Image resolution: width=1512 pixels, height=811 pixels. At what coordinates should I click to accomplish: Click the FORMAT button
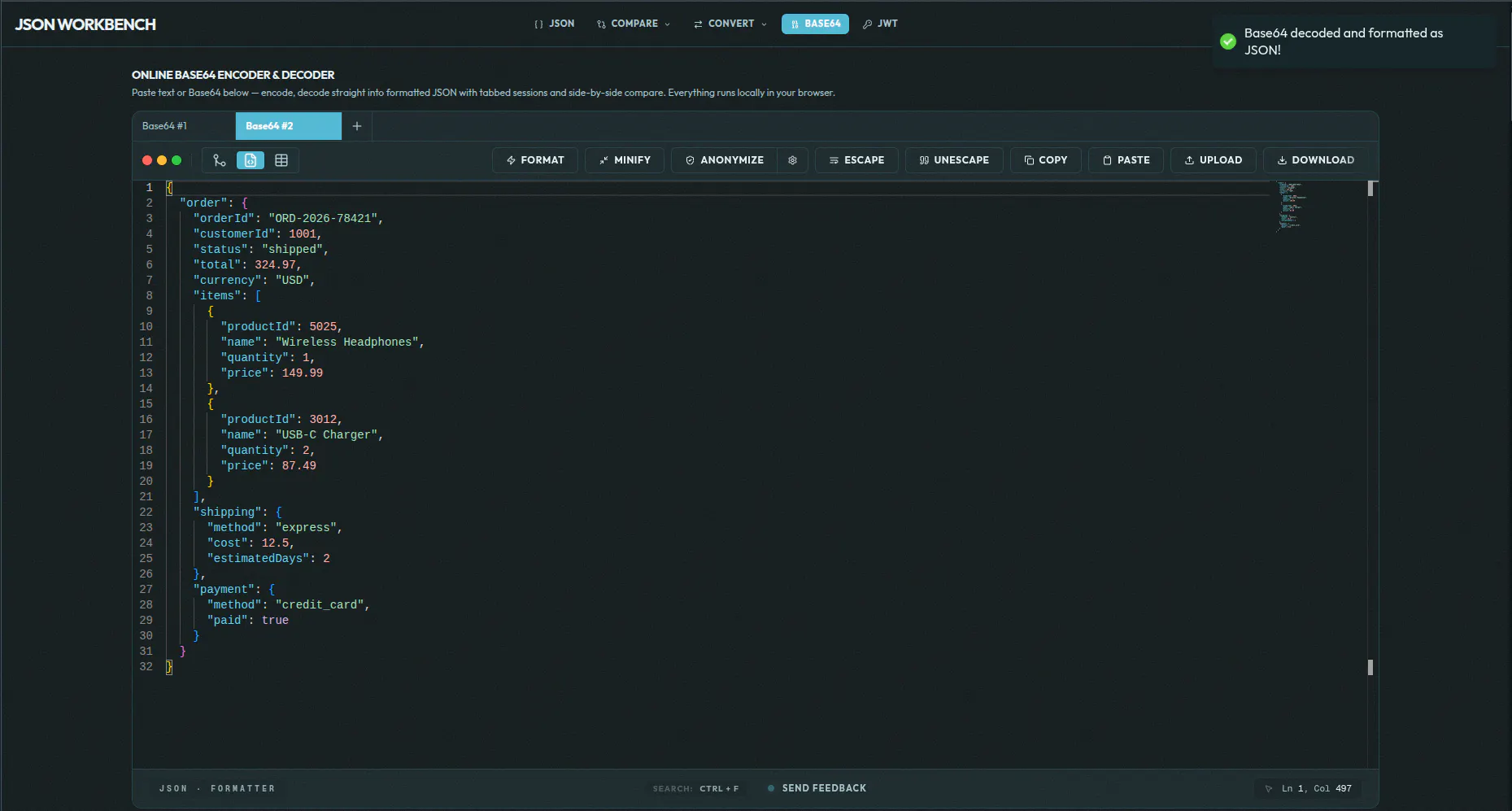click(x=535, y=160)
